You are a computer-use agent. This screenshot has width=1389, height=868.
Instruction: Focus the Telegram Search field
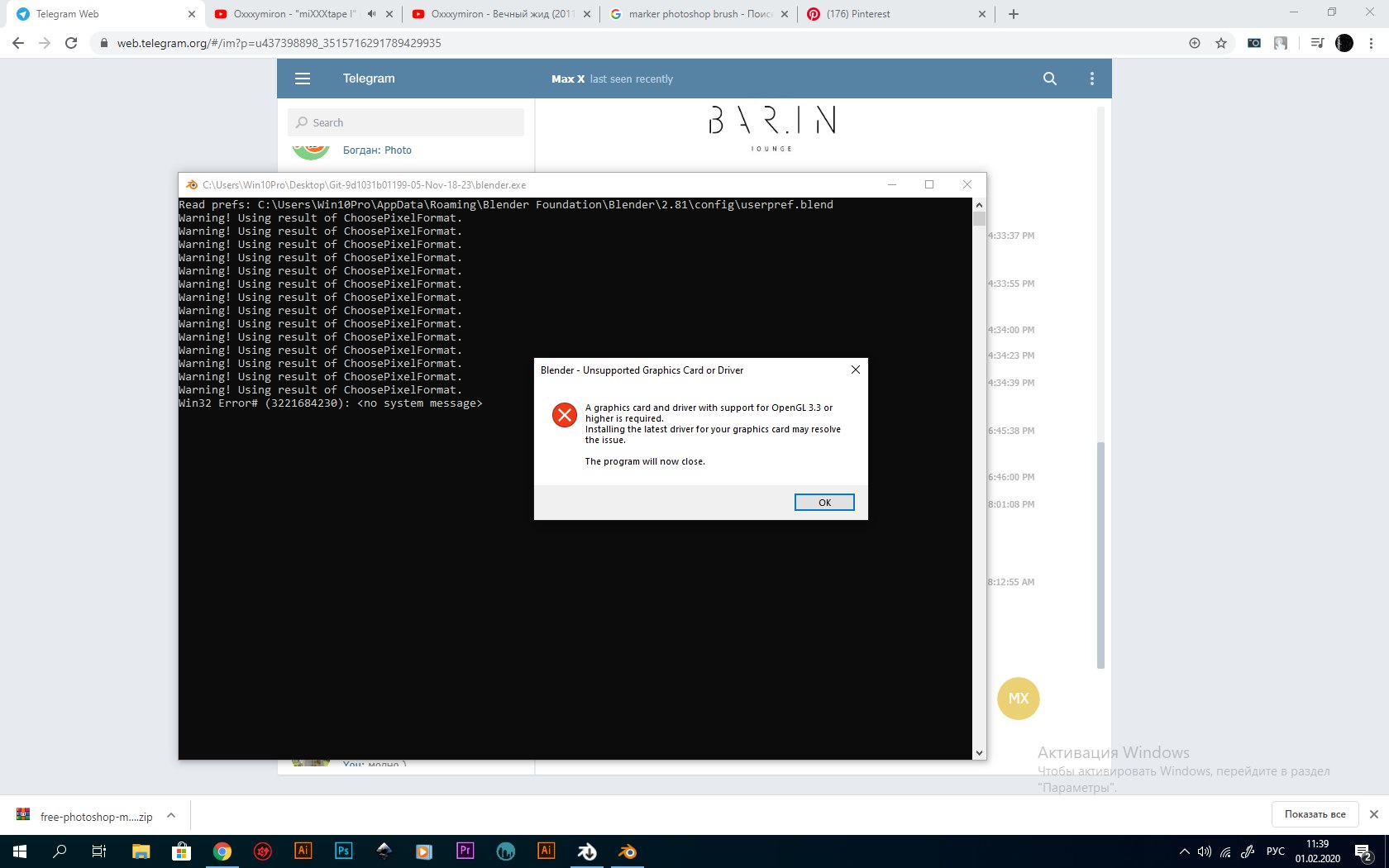(406, 122)
